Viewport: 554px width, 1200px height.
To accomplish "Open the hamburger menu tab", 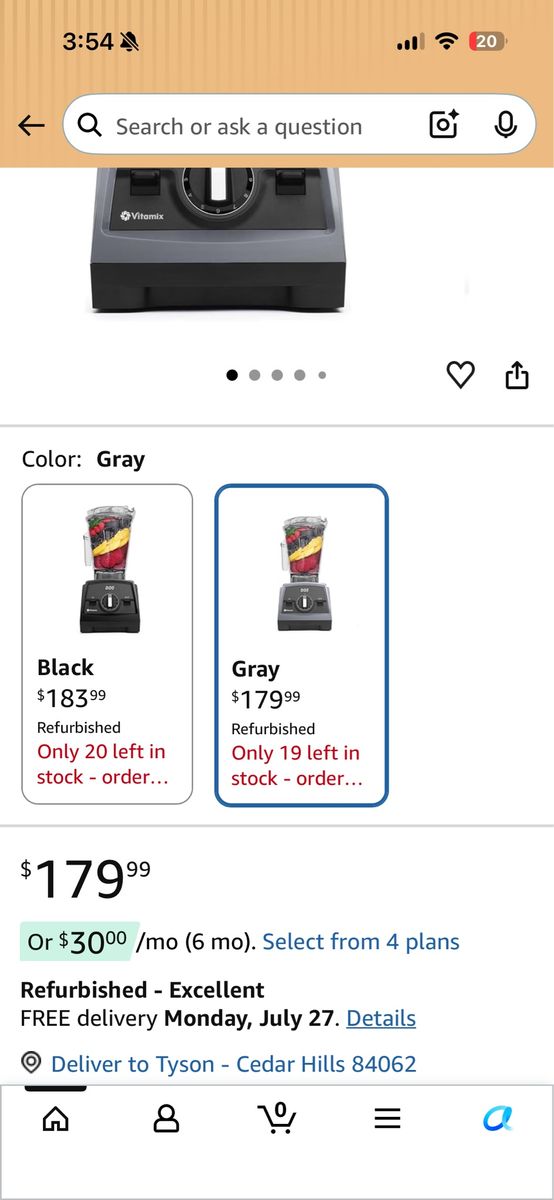I will tap(388, 1118).
